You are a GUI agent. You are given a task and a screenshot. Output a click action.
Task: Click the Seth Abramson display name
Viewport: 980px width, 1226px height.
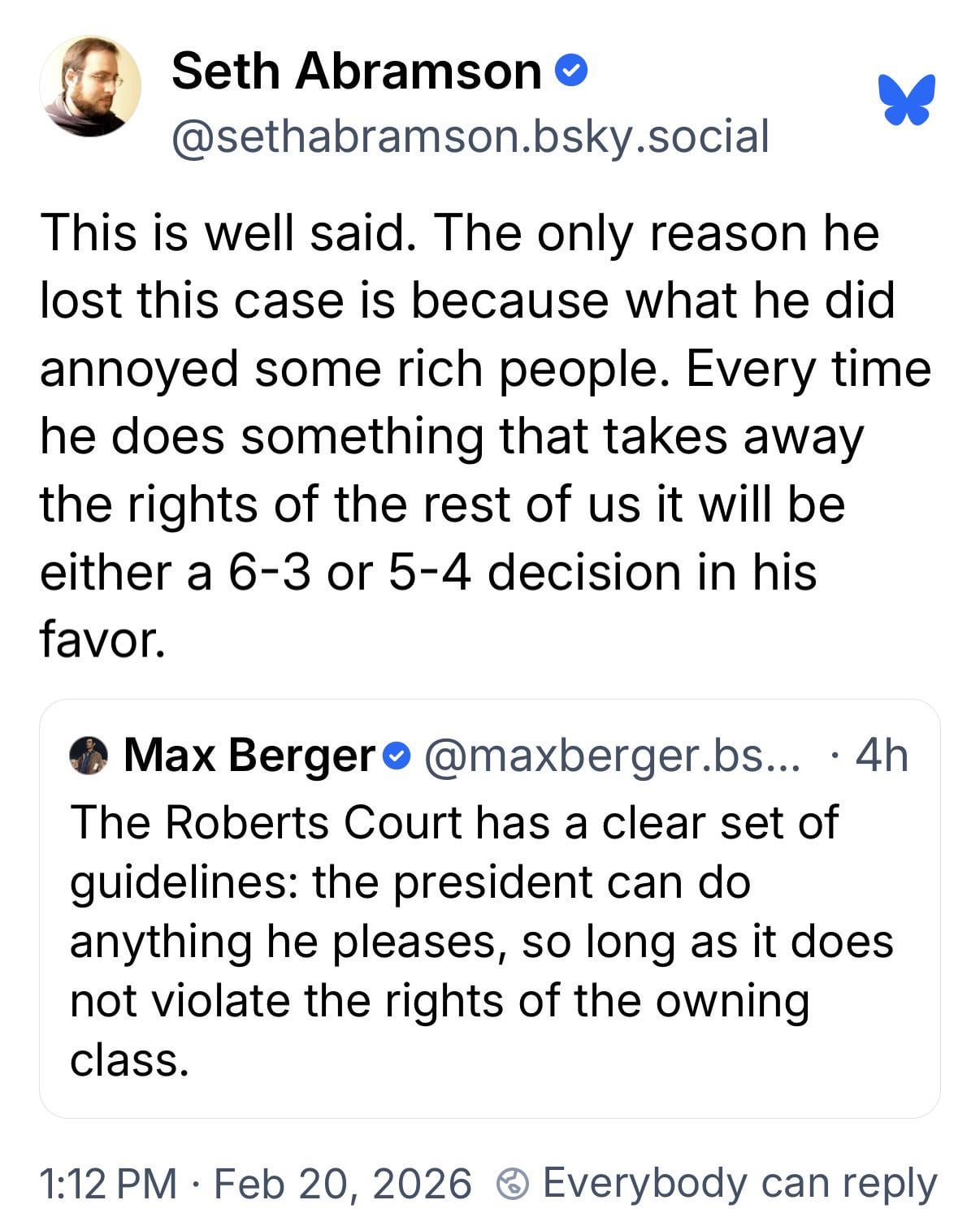tap(356, 71)
